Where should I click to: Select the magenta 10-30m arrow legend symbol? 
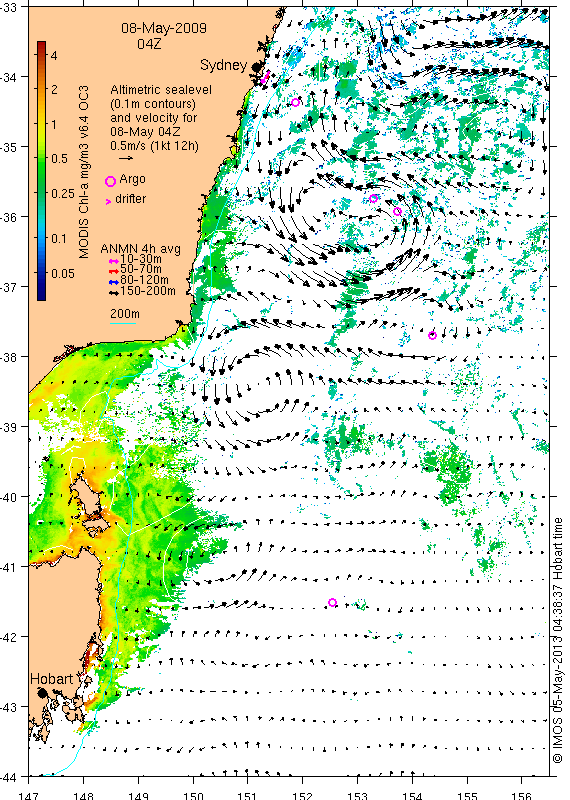[114, 261]
